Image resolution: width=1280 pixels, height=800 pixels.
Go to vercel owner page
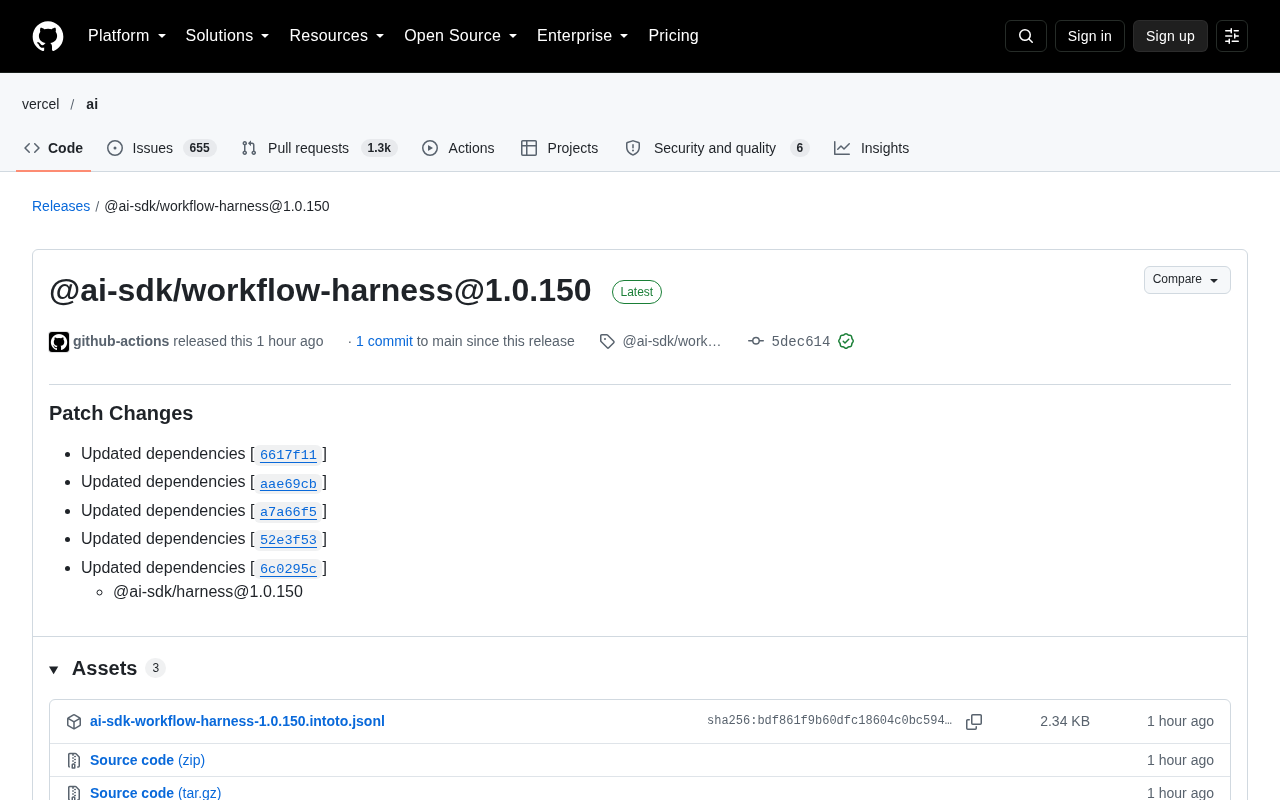pyautogui.click(x=41, y=104)
